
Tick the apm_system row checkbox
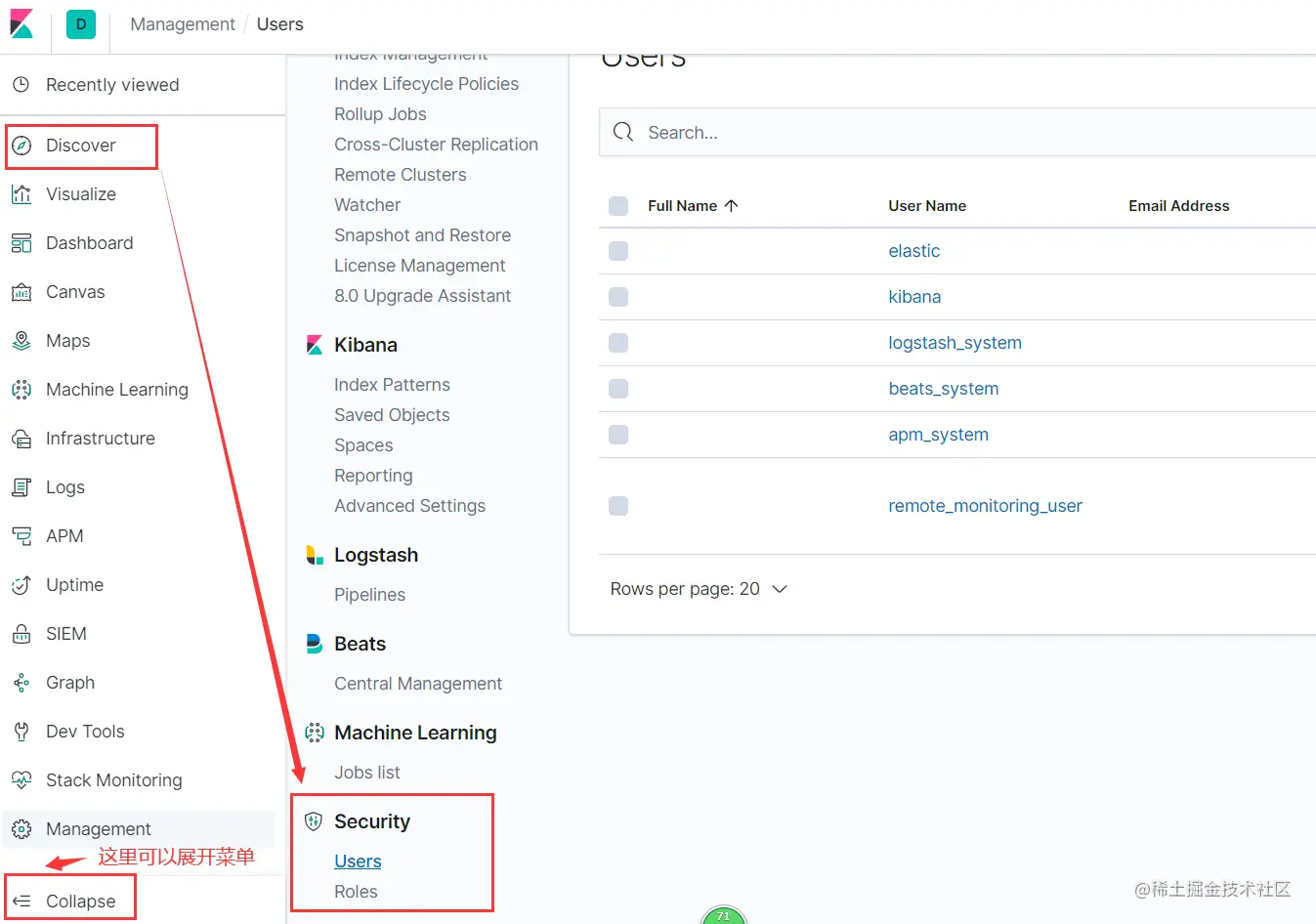618,435
